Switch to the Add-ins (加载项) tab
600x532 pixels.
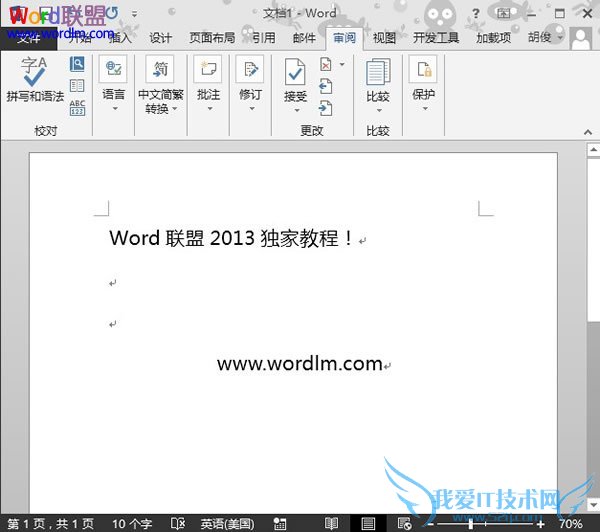(493, 38)
